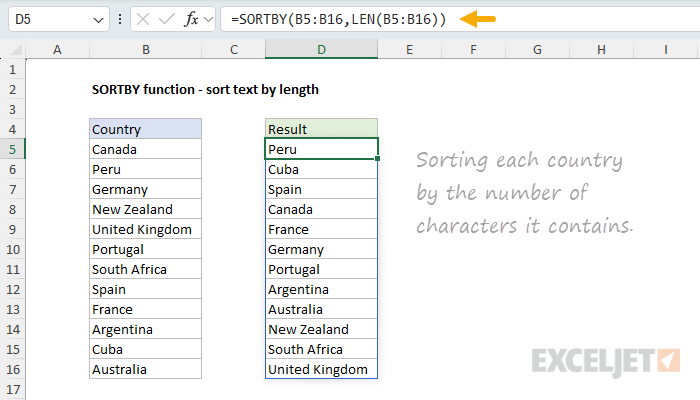The width and height of the screenshot is (700, 400).
Task: Select cell B8 containing 'New Zealand'
Action: [x=146, y=209]
